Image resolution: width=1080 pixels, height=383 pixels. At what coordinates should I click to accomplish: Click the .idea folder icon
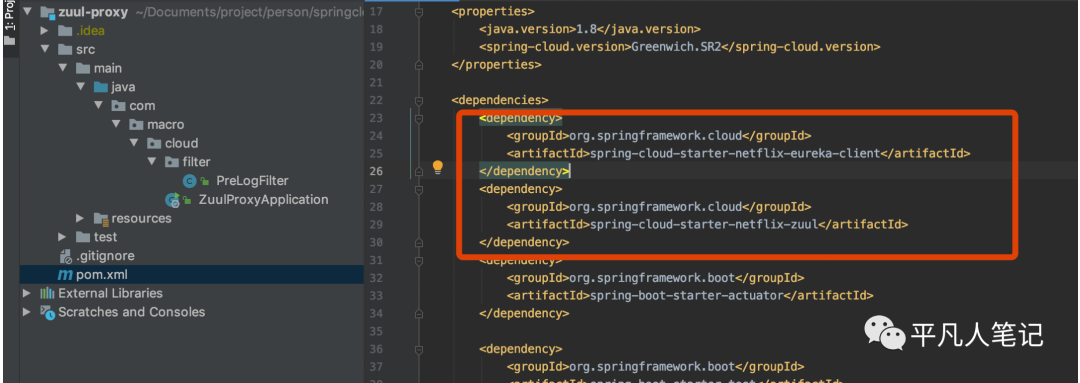(65, 31)
